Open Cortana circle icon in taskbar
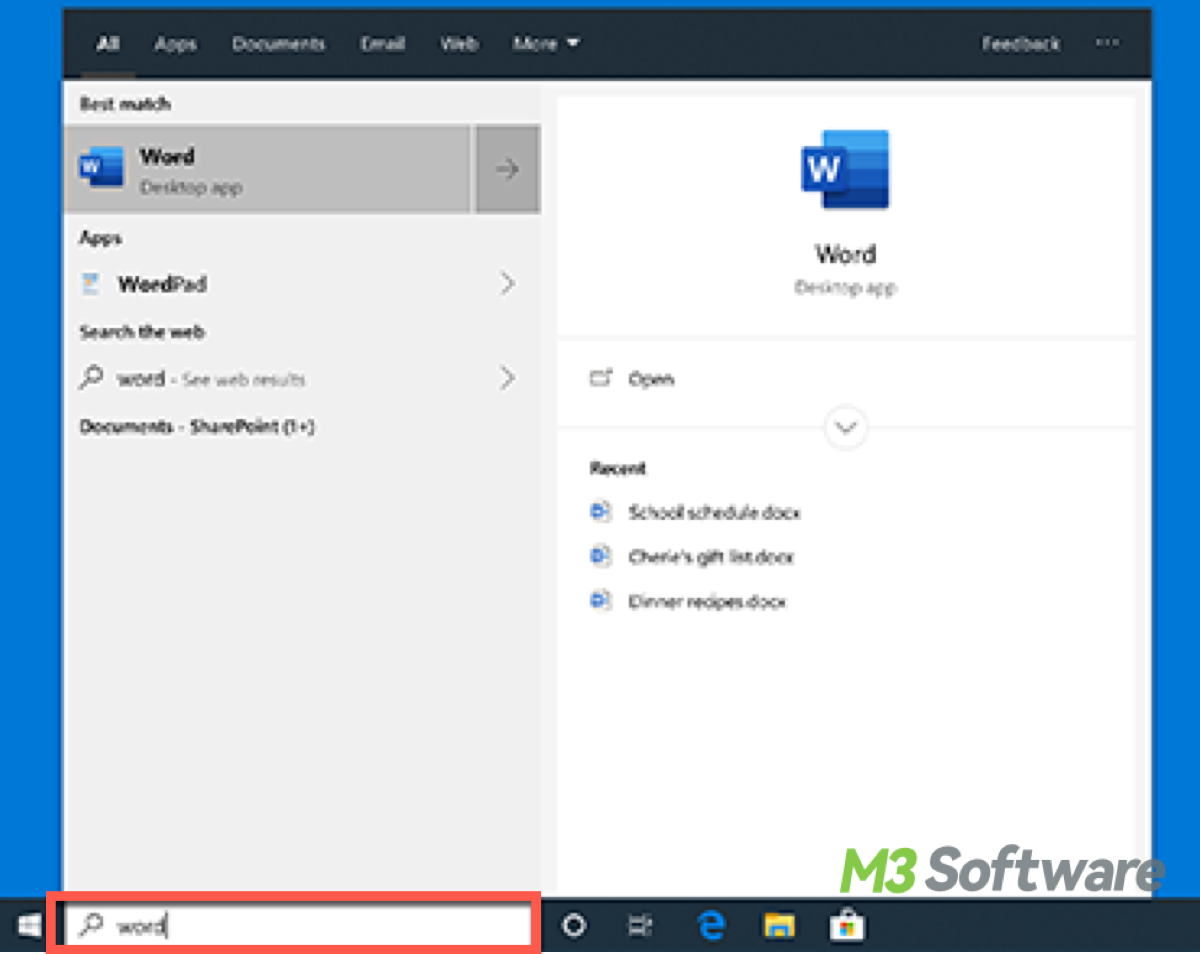1200x954 pixels. point(574,927)
